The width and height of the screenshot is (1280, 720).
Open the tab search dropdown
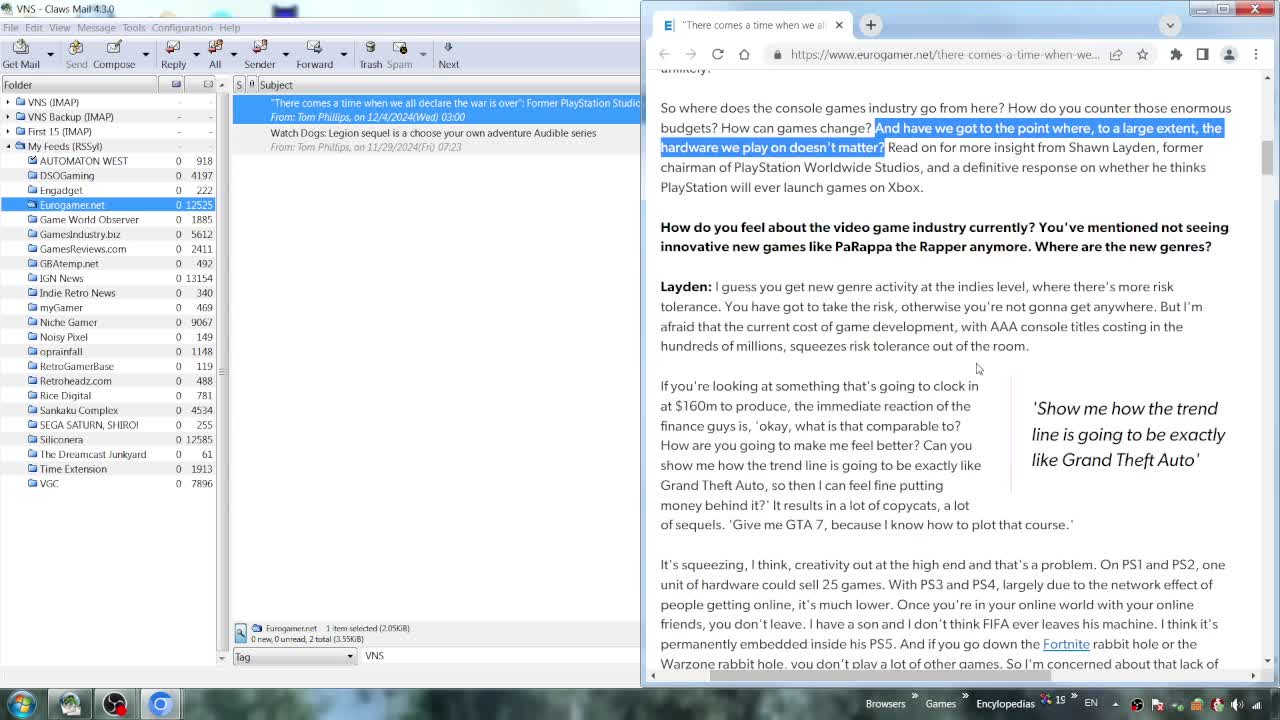click(1172, 25)
